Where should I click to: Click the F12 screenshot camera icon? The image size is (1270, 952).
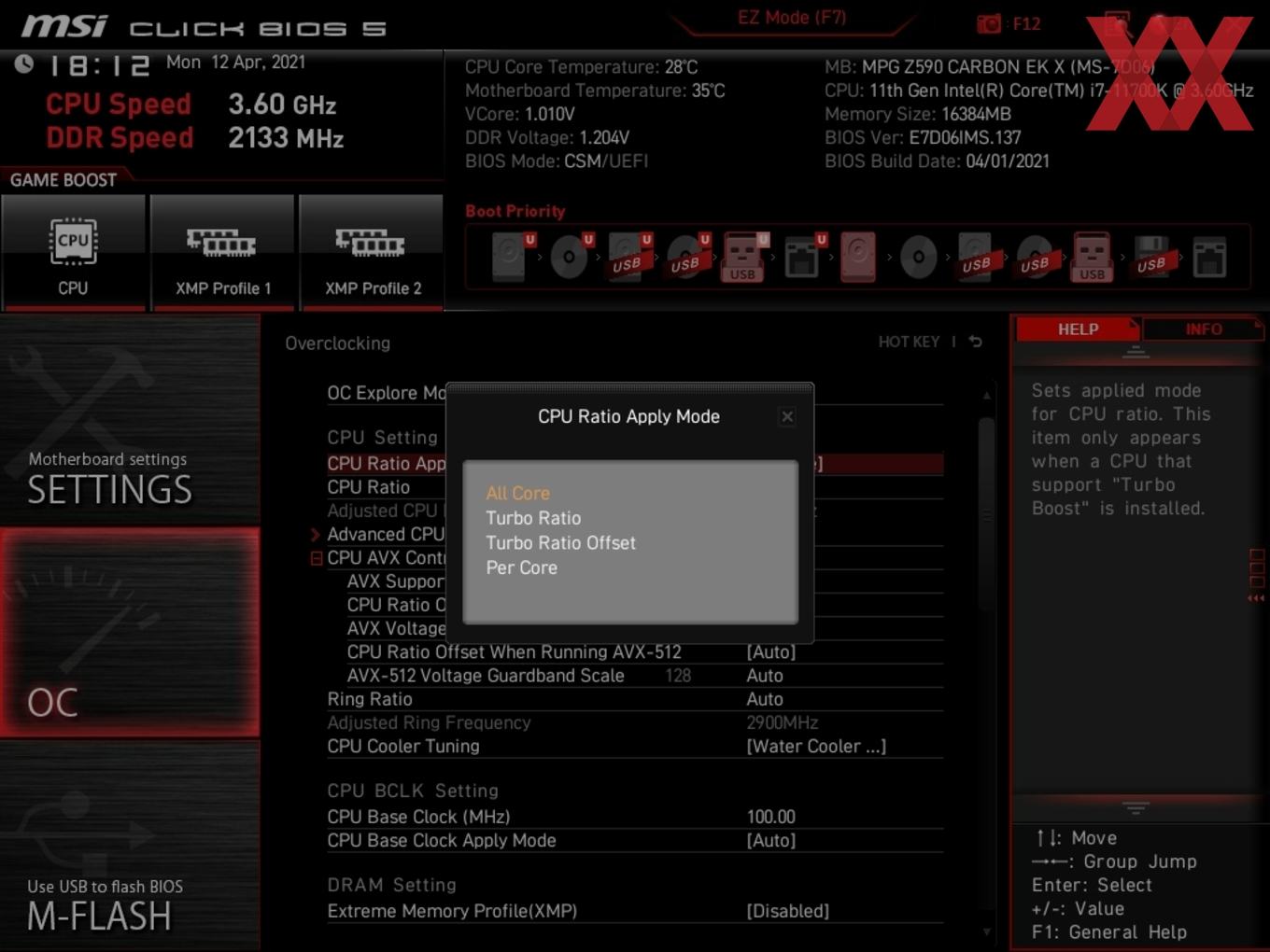pos(989,23)
